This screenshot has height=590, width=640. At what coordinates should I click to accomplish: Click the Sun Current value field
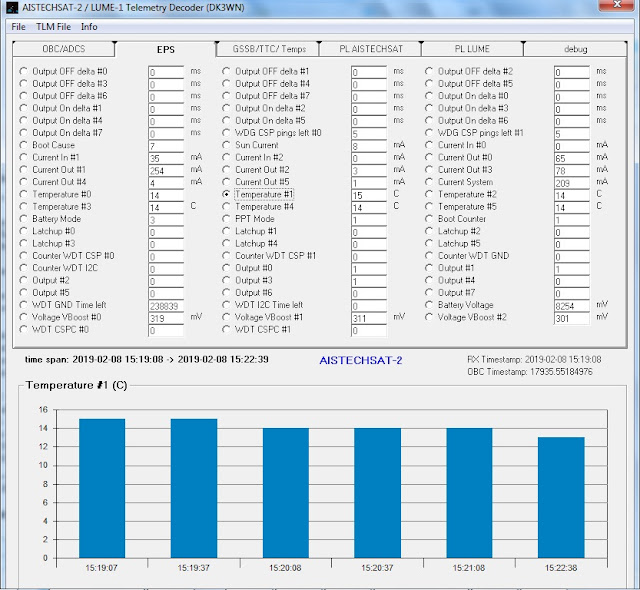pyautogui.click(x=369, y=146)
